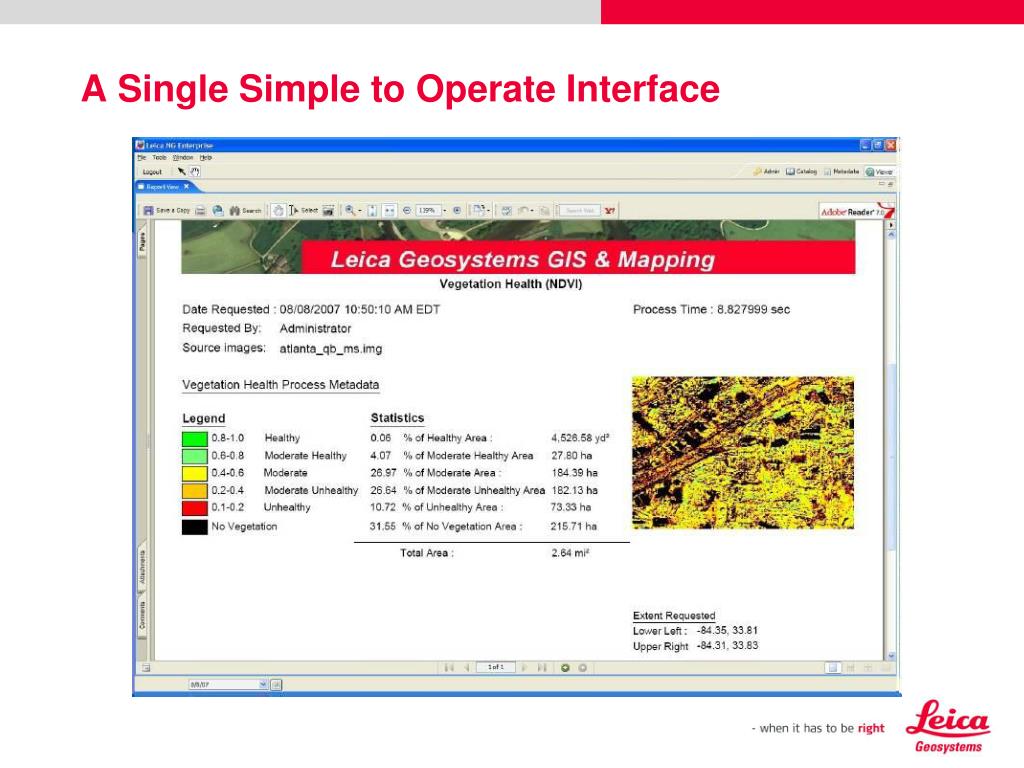The width and height of the screenshot is (1024, 768).
Task: Go to the previous page
Action: pyautogui.click(x=466, y=667)
